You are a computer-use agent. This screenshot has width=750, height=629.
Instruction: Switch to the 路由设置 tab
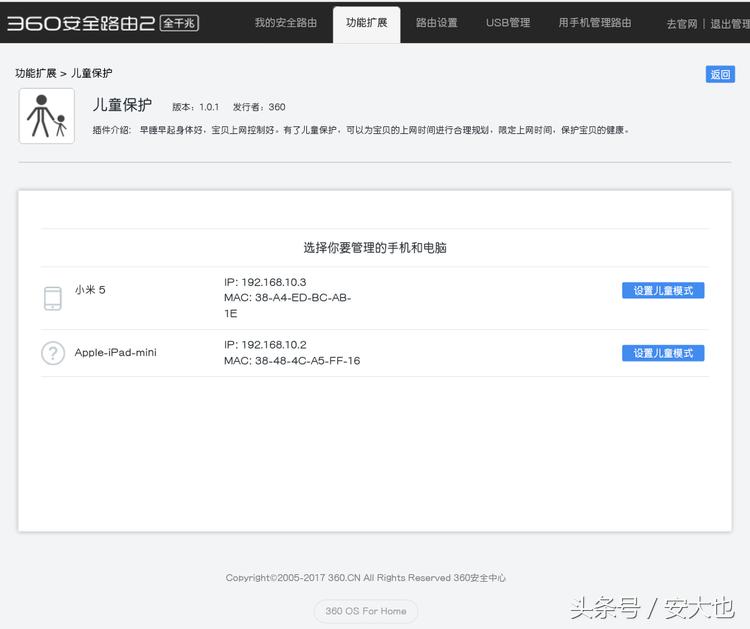437,22
